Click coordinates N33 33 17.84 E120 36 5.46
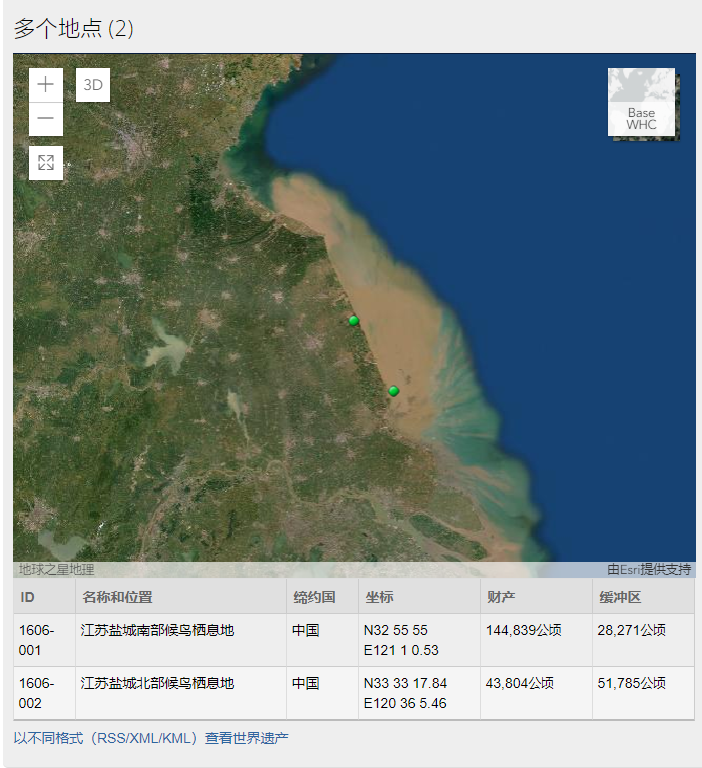This screenshot has height=768, width=702. [x=405, y=693]
